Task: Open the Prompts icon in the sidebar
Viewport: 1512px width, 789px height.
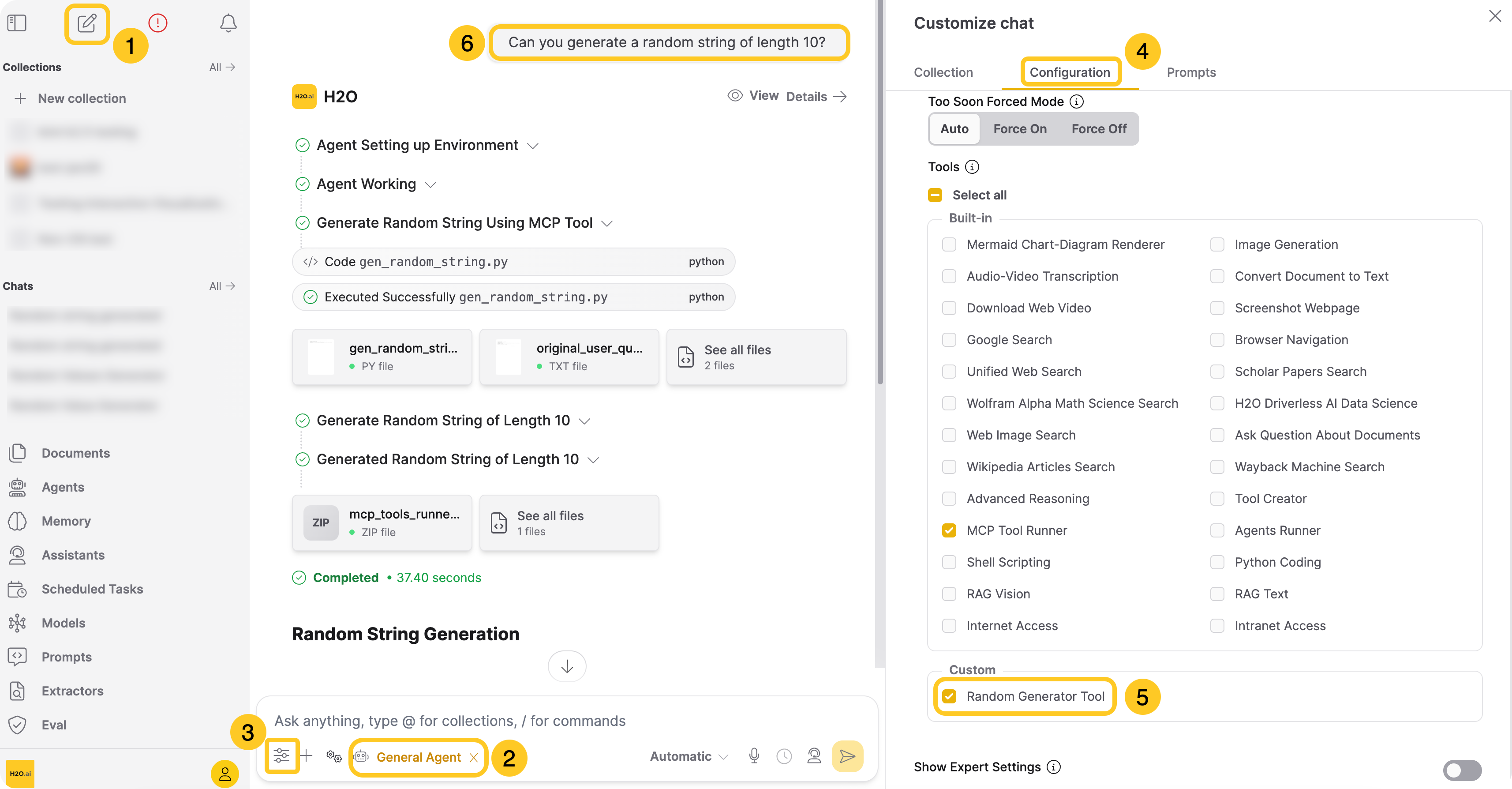Action: pos(18,656)
